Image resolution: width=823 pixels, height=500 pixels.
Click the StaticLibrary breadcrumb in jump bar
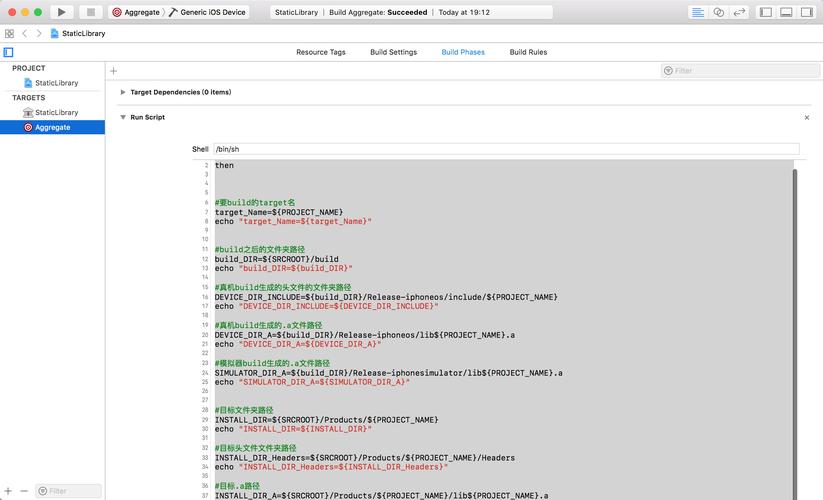point(78,34)
